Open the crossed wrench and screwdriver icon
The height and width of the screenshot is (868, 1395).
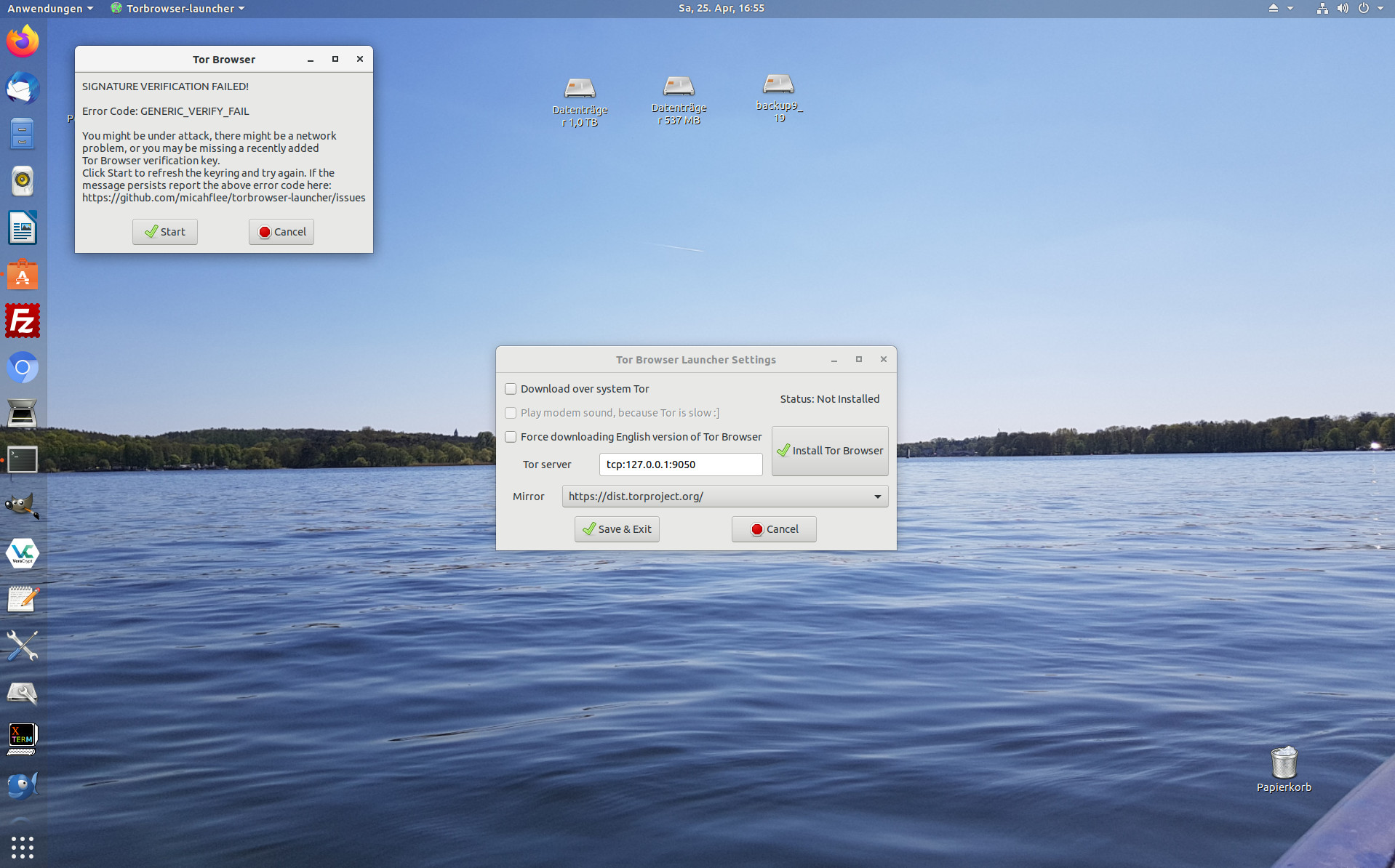click(x=23, y=646)
